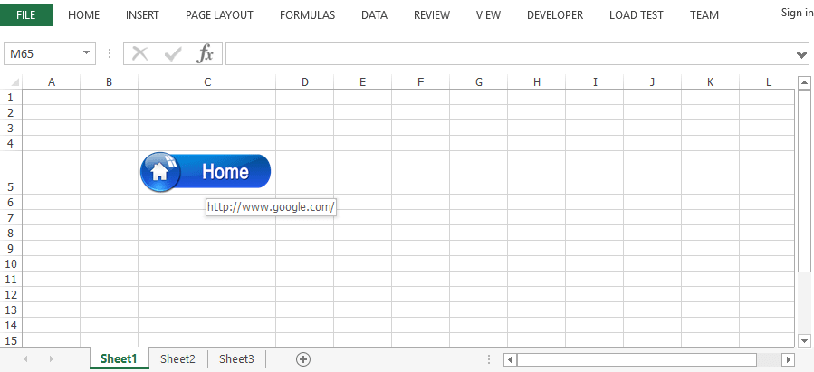
Task: Click the sheet tab bar splitter dots
Action: (x=489, y=359)
